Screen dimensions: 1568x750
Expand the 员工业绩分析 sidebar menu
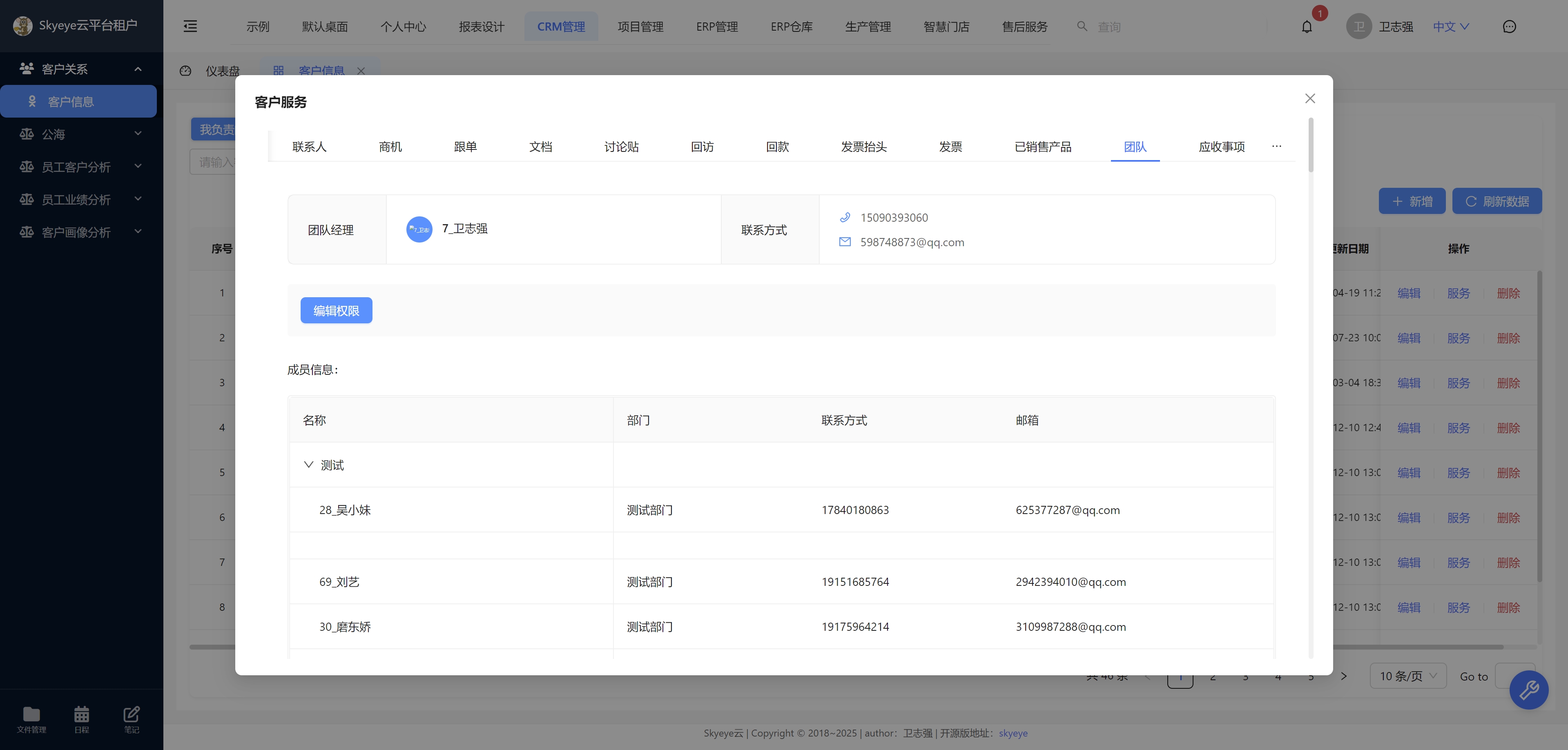coord(138,199)
